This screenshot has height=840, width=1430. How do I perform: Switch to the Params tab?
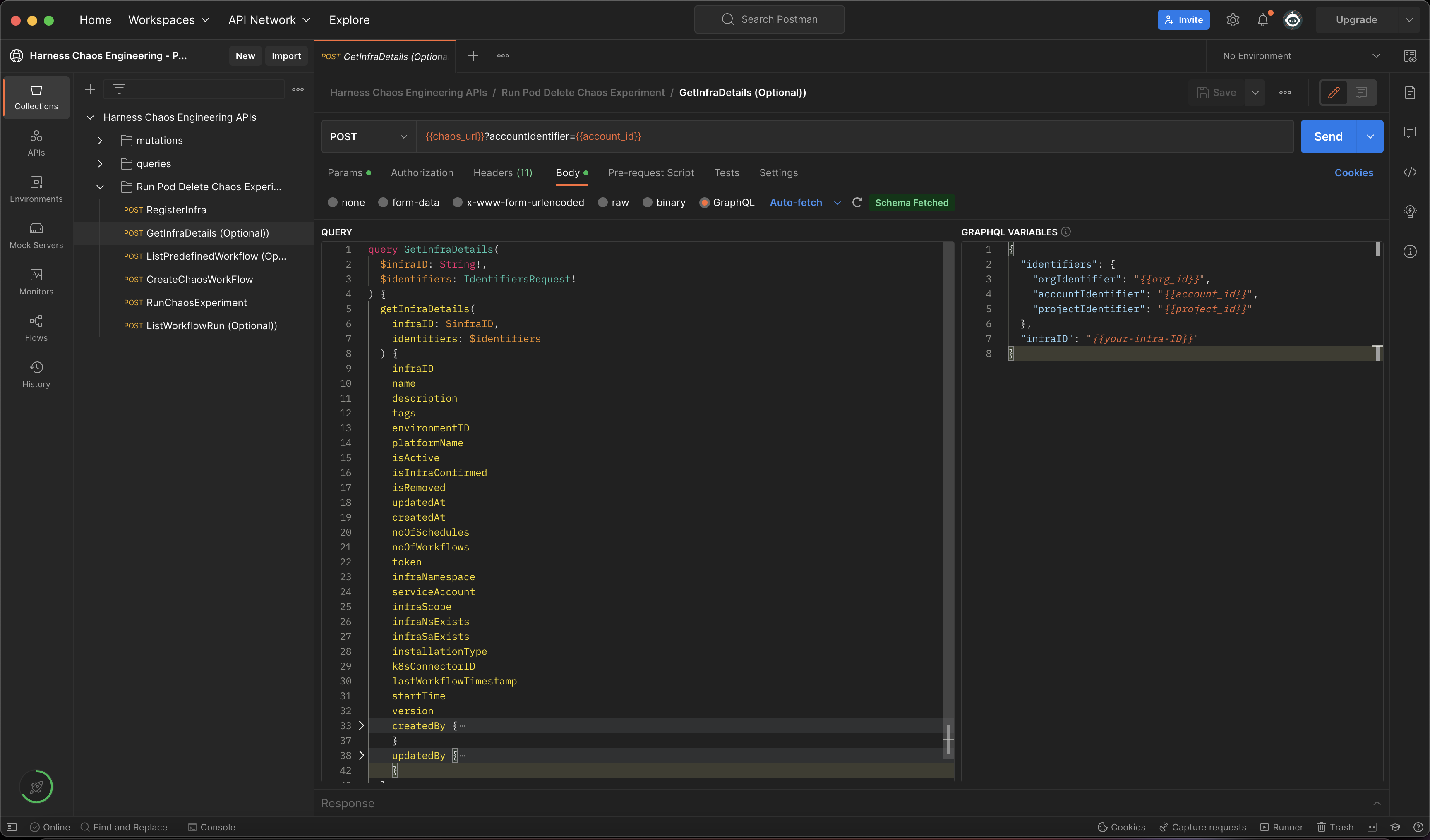[349, 172]
